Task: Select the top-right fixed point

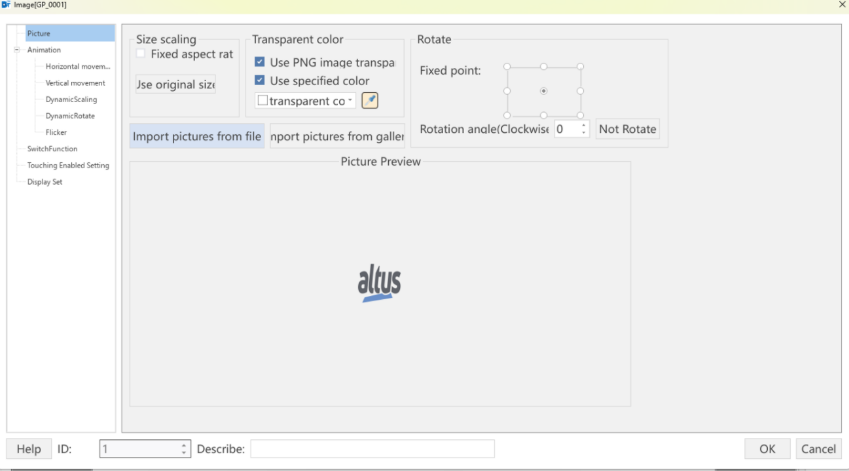Action: point(580,67)
